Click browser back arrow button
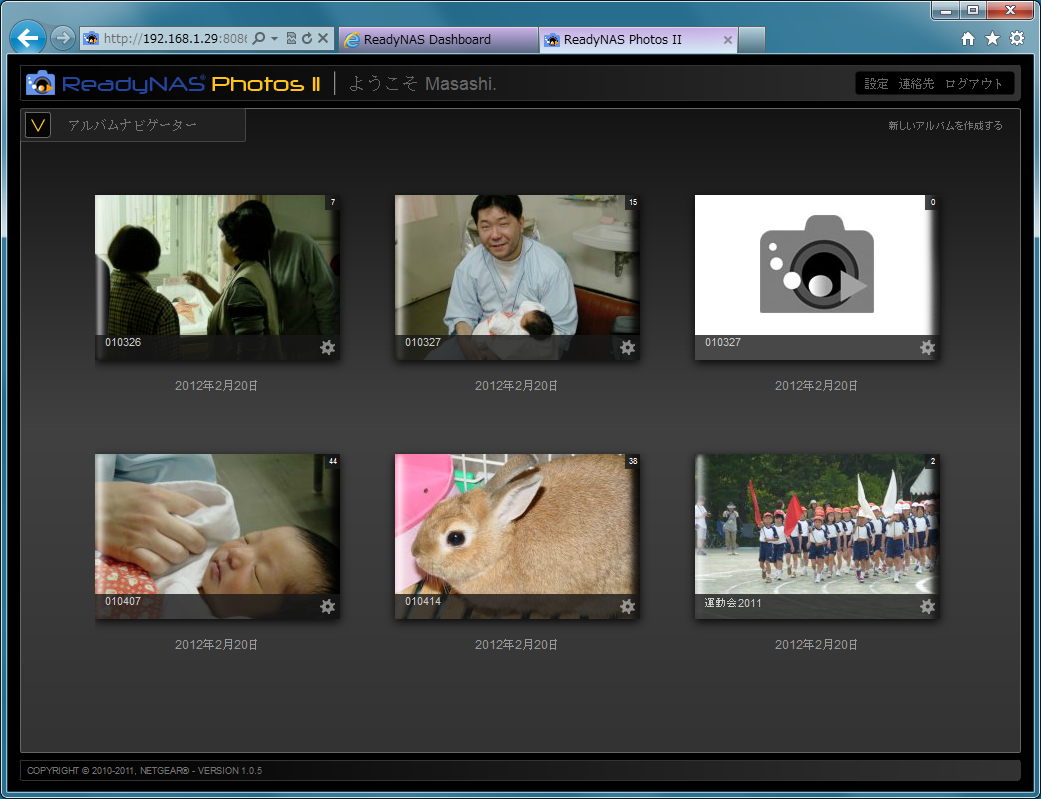This screenshot has width=1041, height=799. tap(29, 39)
